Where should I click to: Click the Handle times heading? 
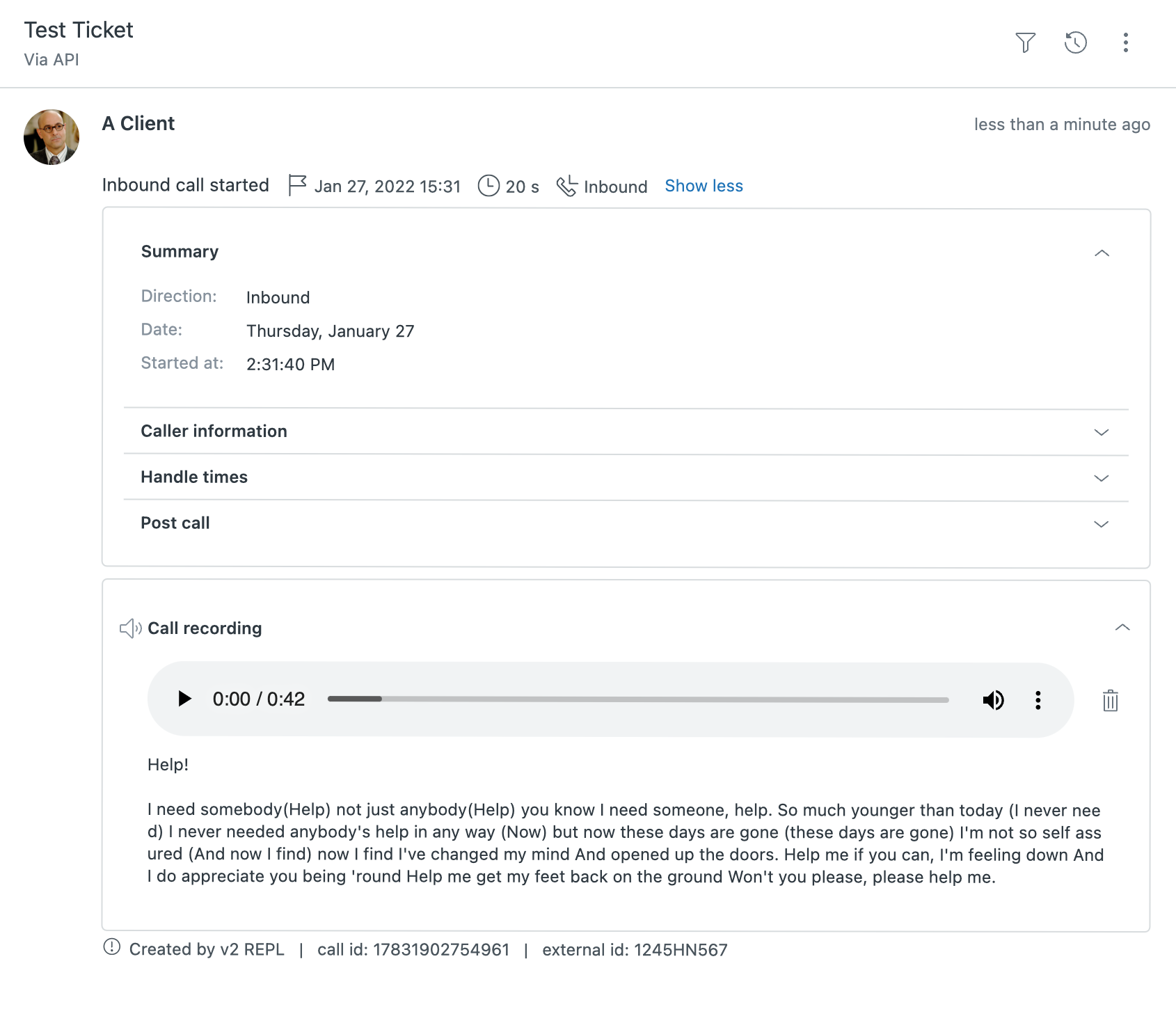pyautogui.click(x=194, y=477)
